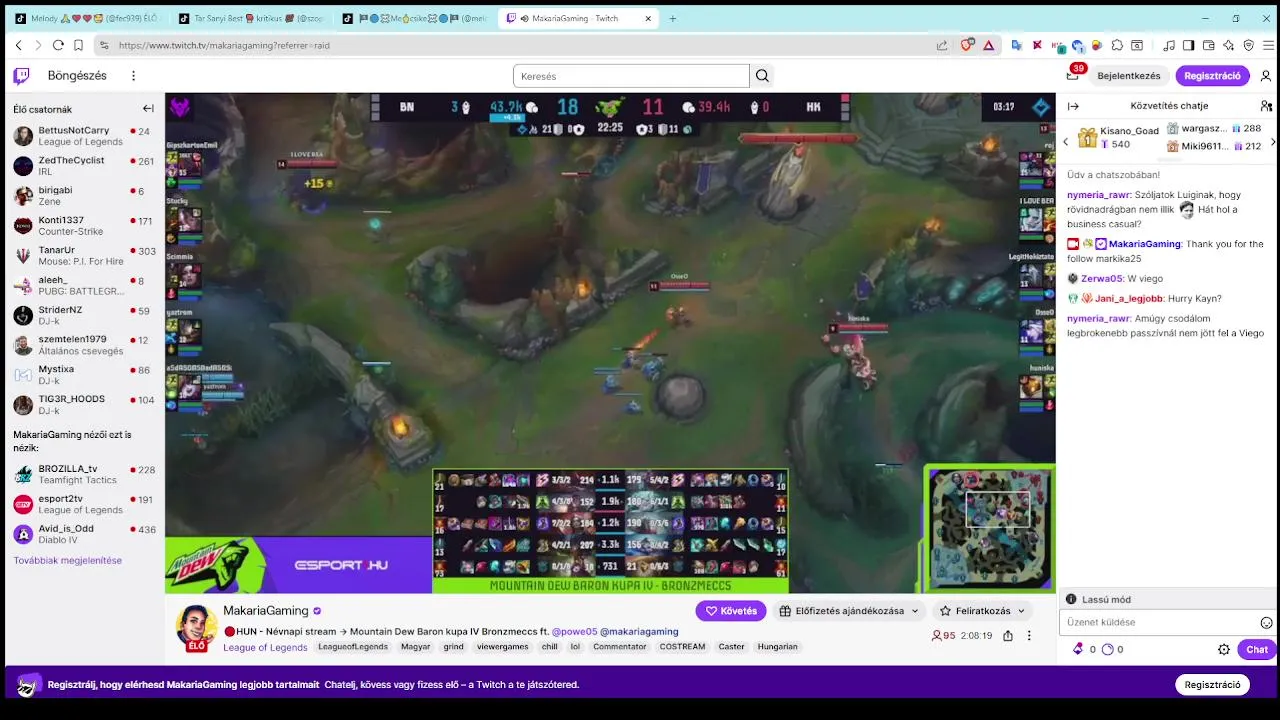The width and height of the screenshot is (1280, 720).
Task: Click League of Legends category link
Action: pos(265,647)
